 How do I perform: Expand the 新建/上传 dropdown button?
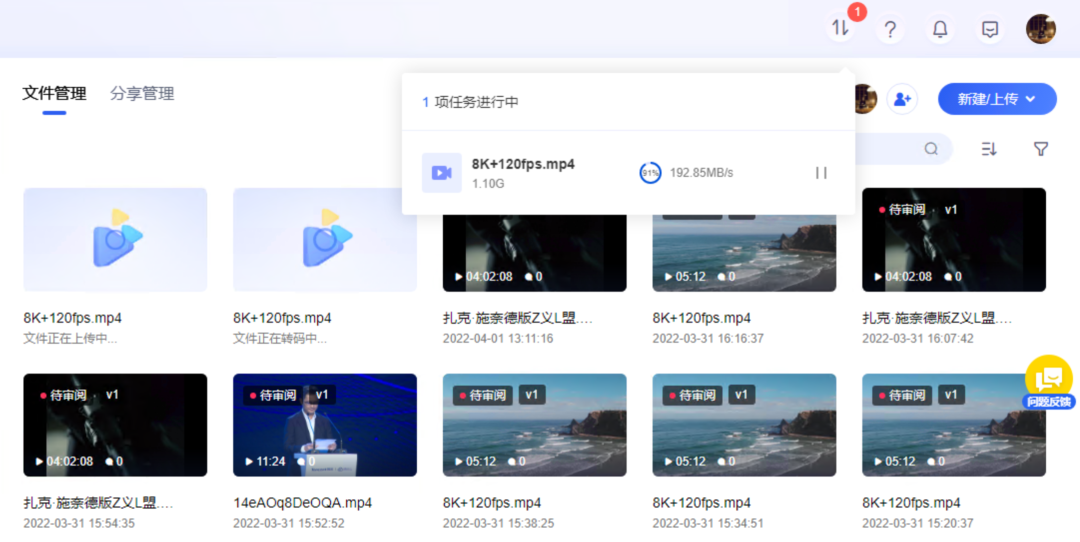[x=996, y=99]
